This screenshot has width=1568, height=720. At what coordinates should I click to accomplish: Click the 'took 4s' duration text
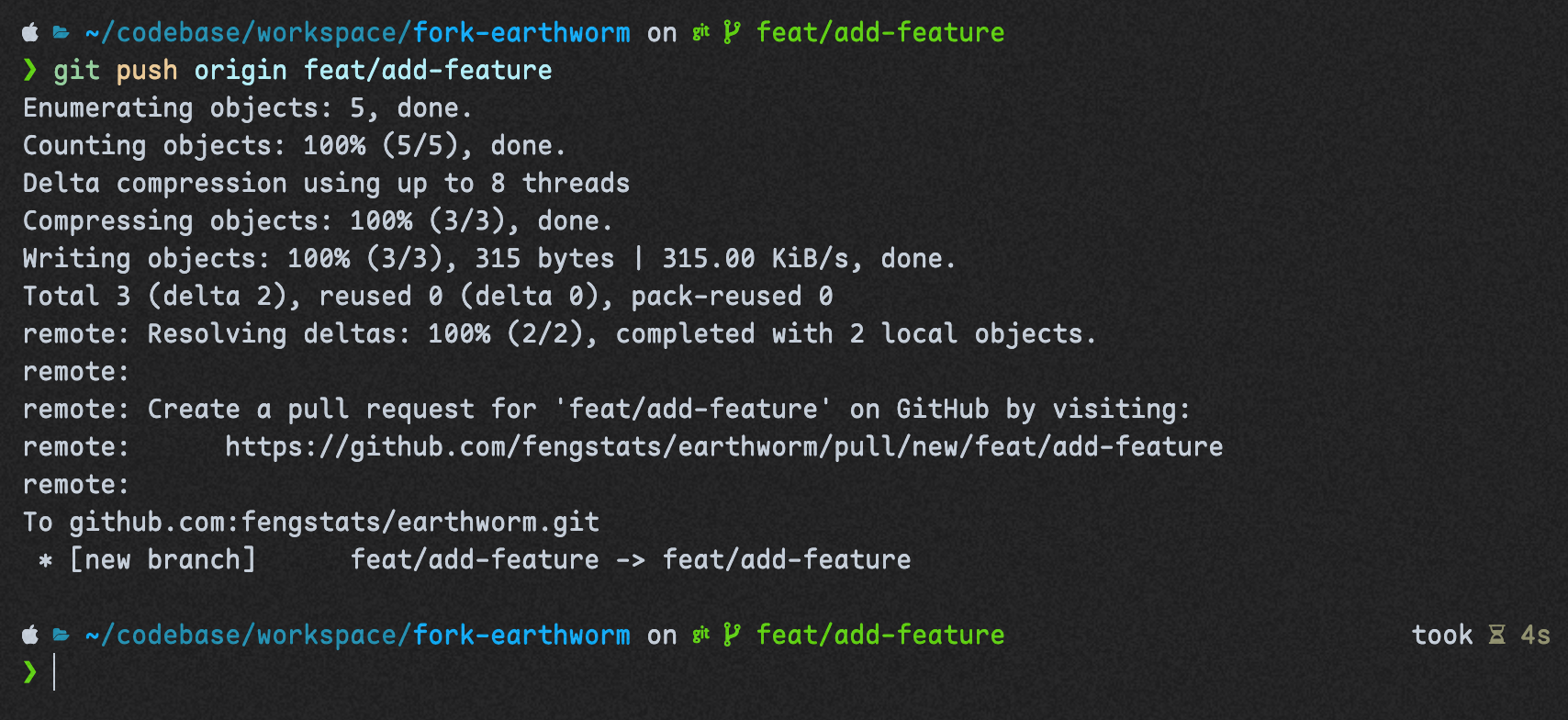pyautogui.click(x=1481, y=636)
